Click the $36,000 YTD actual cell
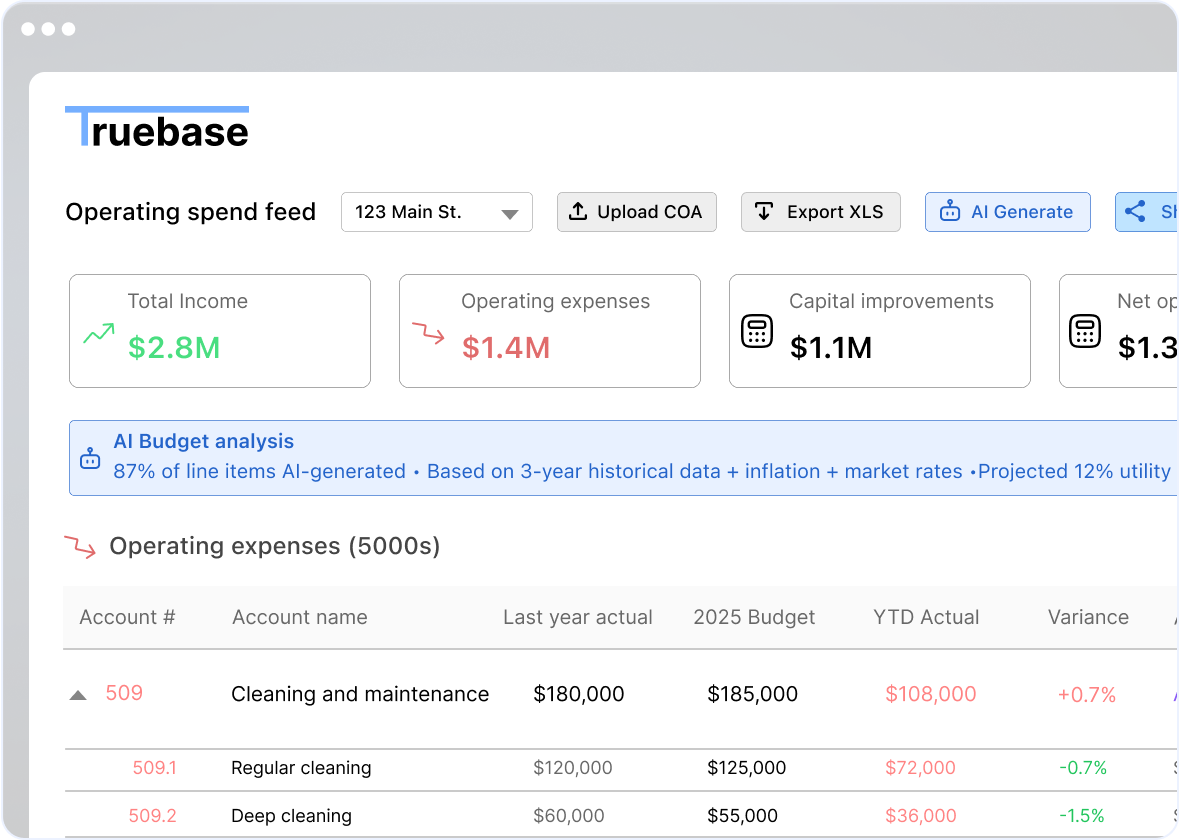This screenshot has height=840, width=1180. pyautogui.click(x=921, y=816)
